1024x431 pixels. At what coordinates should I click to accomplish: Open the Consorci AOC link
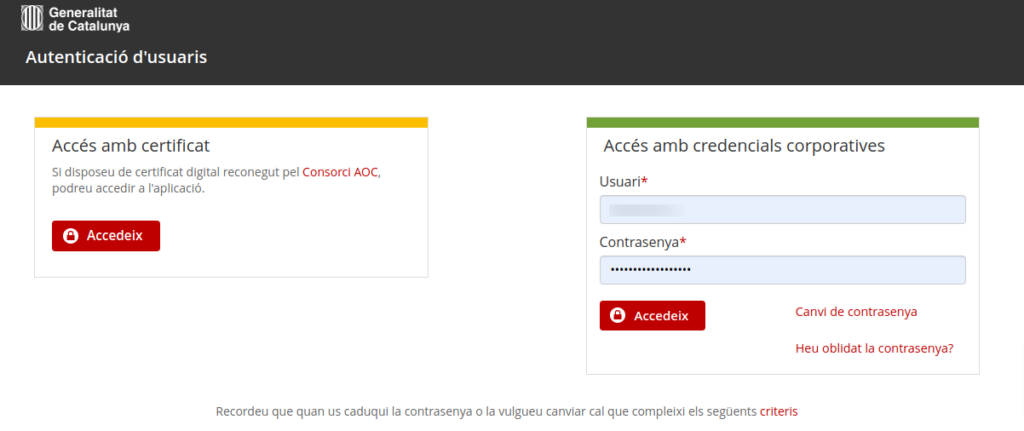pyautogui.click(x=340, y=172)
